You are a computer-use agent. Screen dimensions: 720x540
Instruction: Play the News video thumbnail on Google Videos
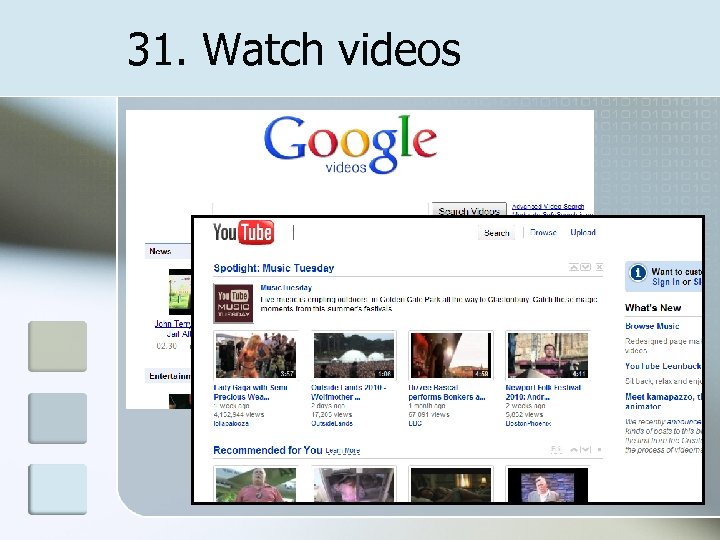pos(180,292)
